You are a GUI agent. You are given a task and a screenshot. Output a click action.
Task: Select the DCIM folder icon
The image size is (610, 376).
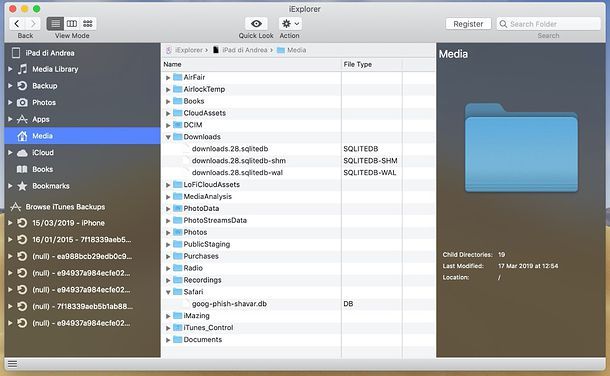178,125
